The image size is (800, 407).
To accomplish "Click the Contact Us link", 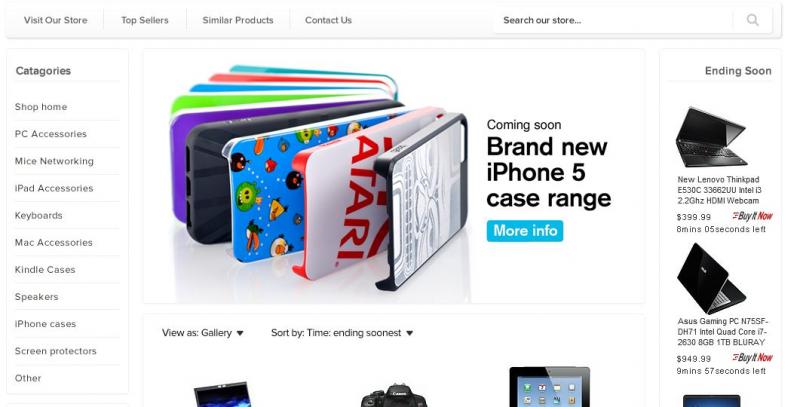I will click(x=328, y=20).
